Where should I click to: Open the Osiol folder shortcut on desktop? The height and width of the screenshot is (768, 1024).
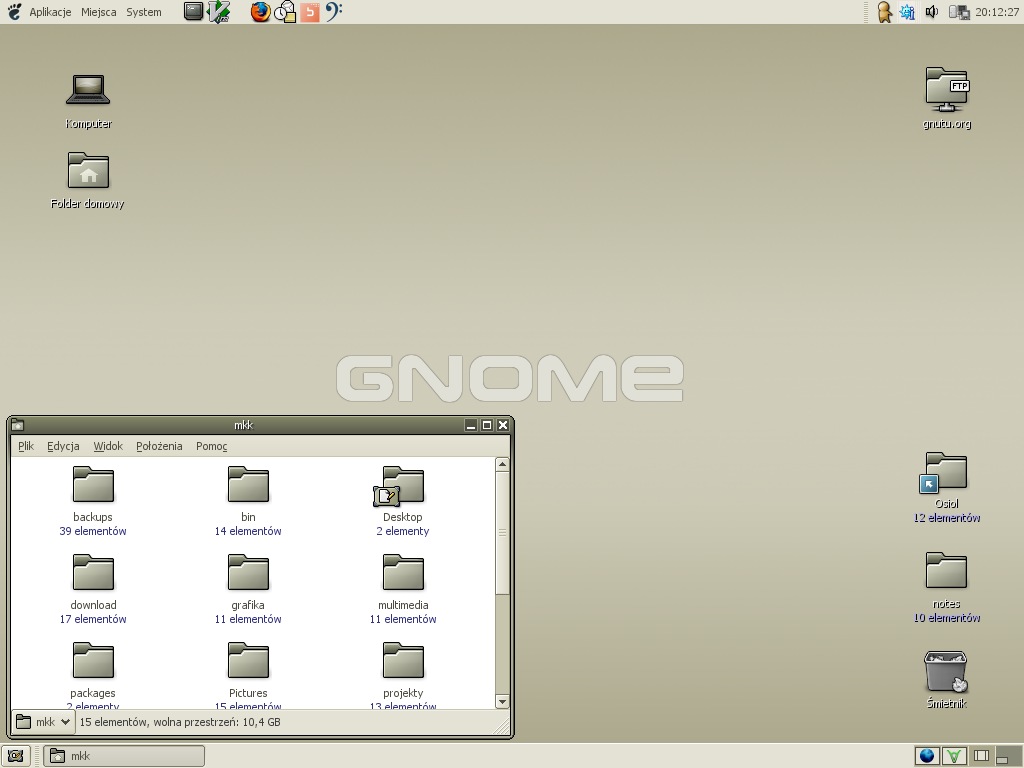944,472
